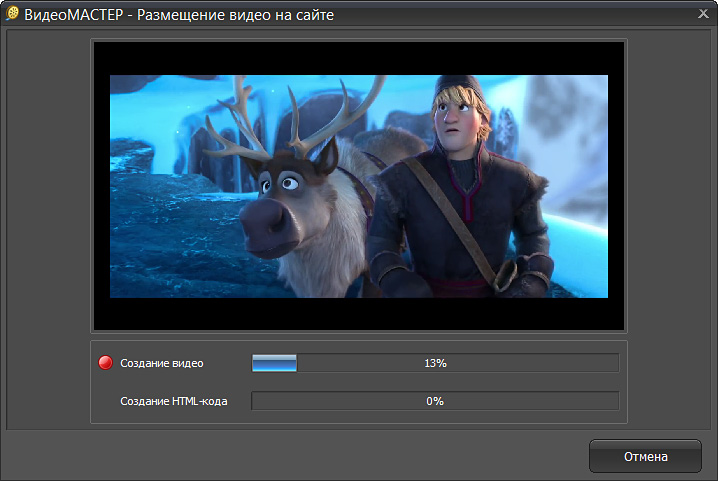Viewport: 718px width, 481px height.
Task: Click the ВидеоМАСТЕР app icon in title bar
Action: pyautogui.click(x=12, y=13)
